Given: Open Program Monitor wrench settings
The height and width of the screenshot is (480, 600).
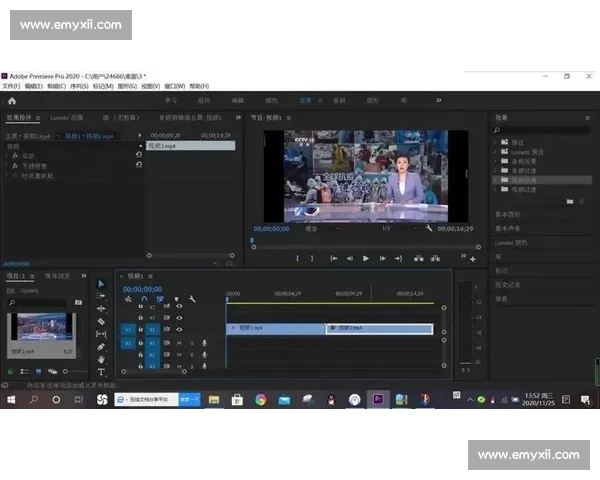Looking at the screenshot, I should pos(428,228).
